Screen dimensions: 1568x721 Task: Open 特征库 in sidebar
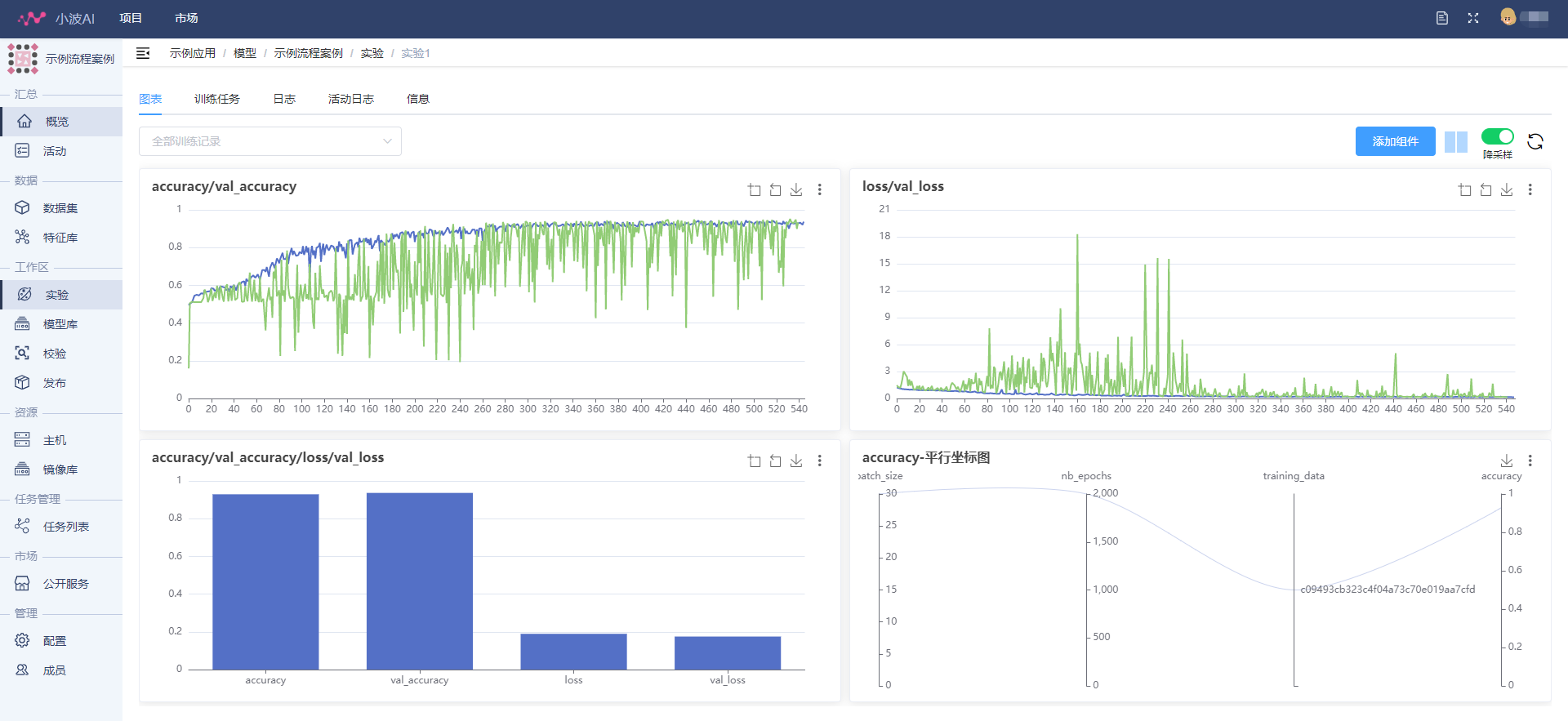click(x=61, y=238)
